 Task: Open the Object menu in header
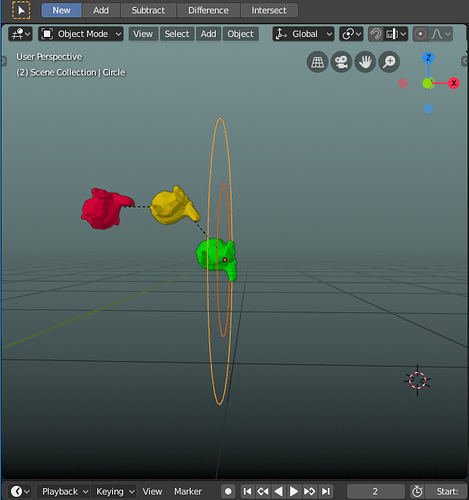point(240,34)
